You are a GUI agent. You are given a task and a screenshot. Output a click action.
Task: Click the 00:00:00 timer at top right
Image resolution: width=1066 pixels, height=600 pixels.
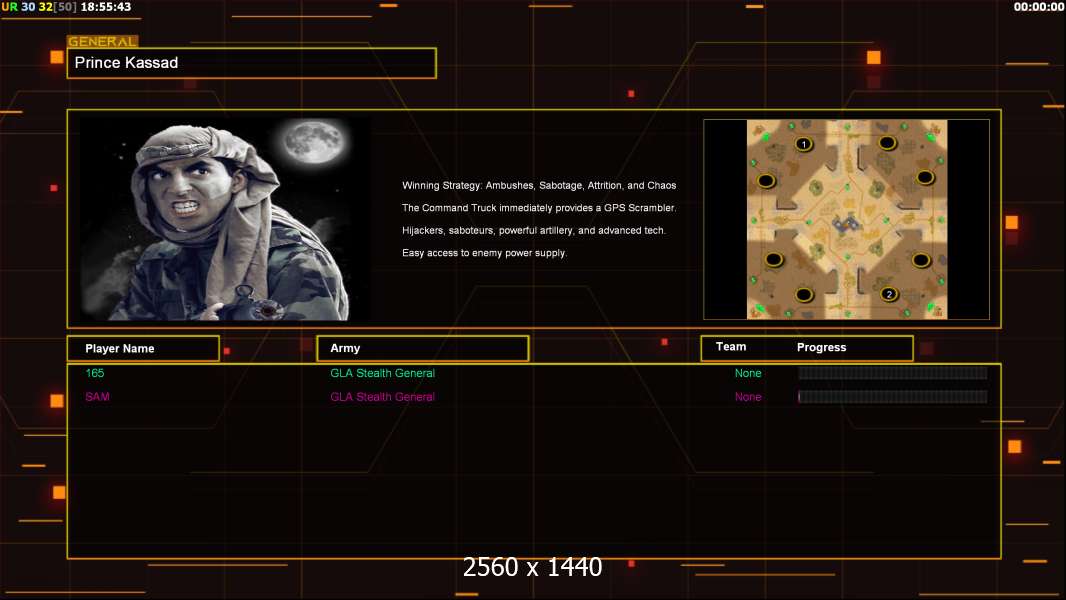coord(1039,7)
